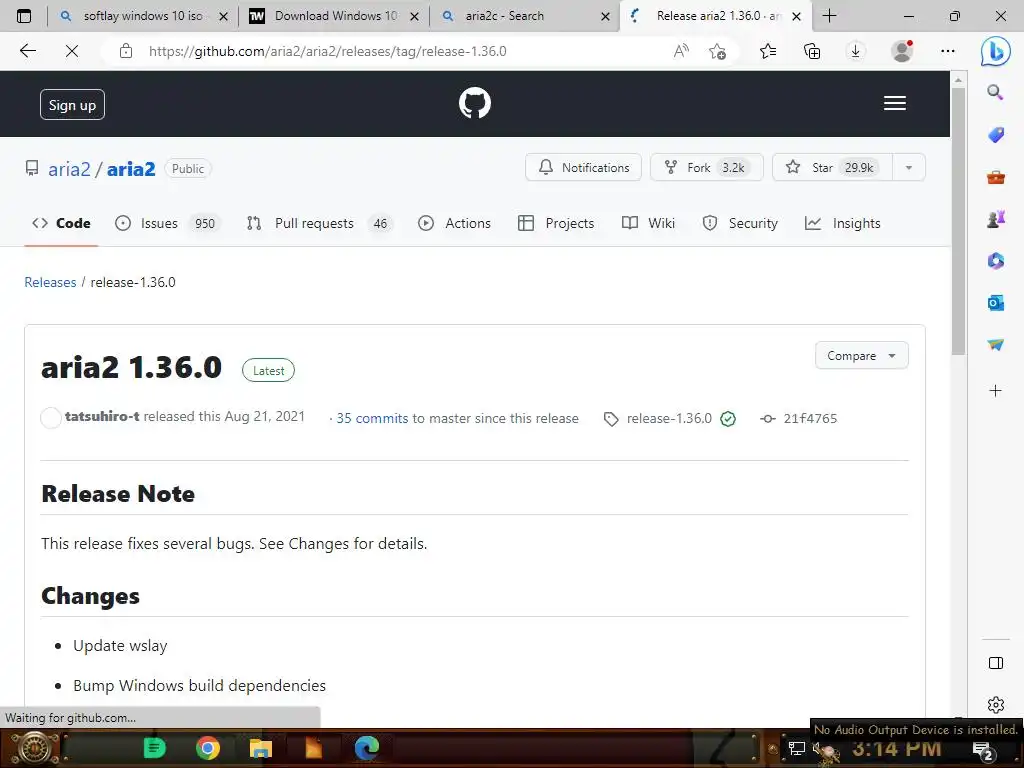Open File Explorer from the taskbar
The width and height of the screenshot is (1024, 768).
(x=261, y=748)
